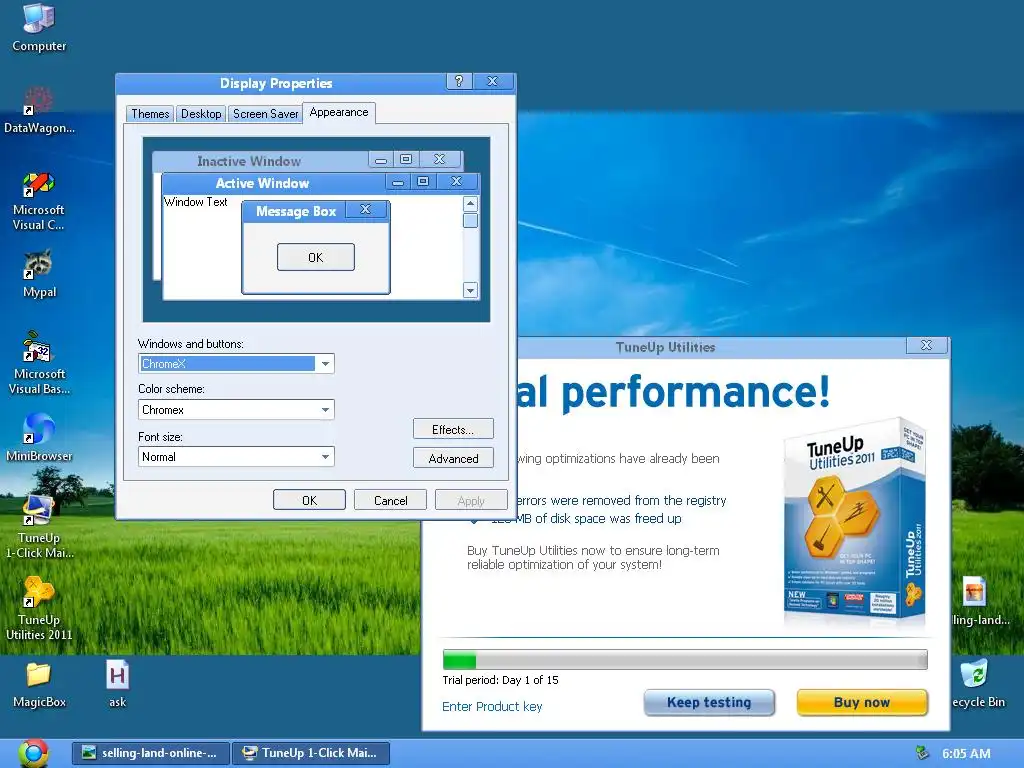Viewport: 1024px width, 768px height.
Task: Click the help question mark in Display Properties
Action: coord(459,82)
